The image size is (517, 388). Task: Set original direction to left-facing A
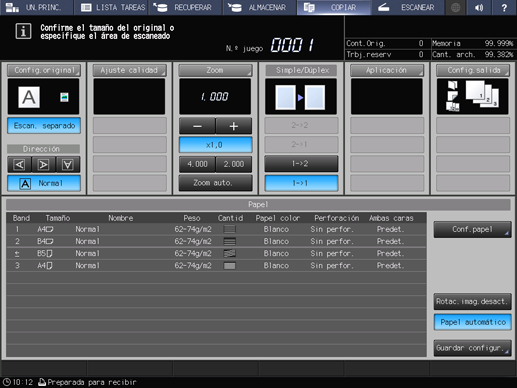click(x=19, y=164)
